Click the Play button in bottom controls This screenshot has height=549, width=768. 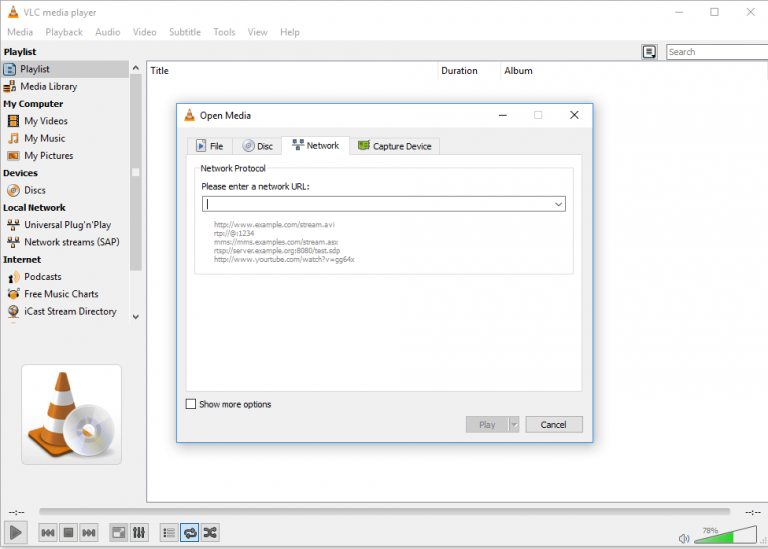(x=16, y=533)
